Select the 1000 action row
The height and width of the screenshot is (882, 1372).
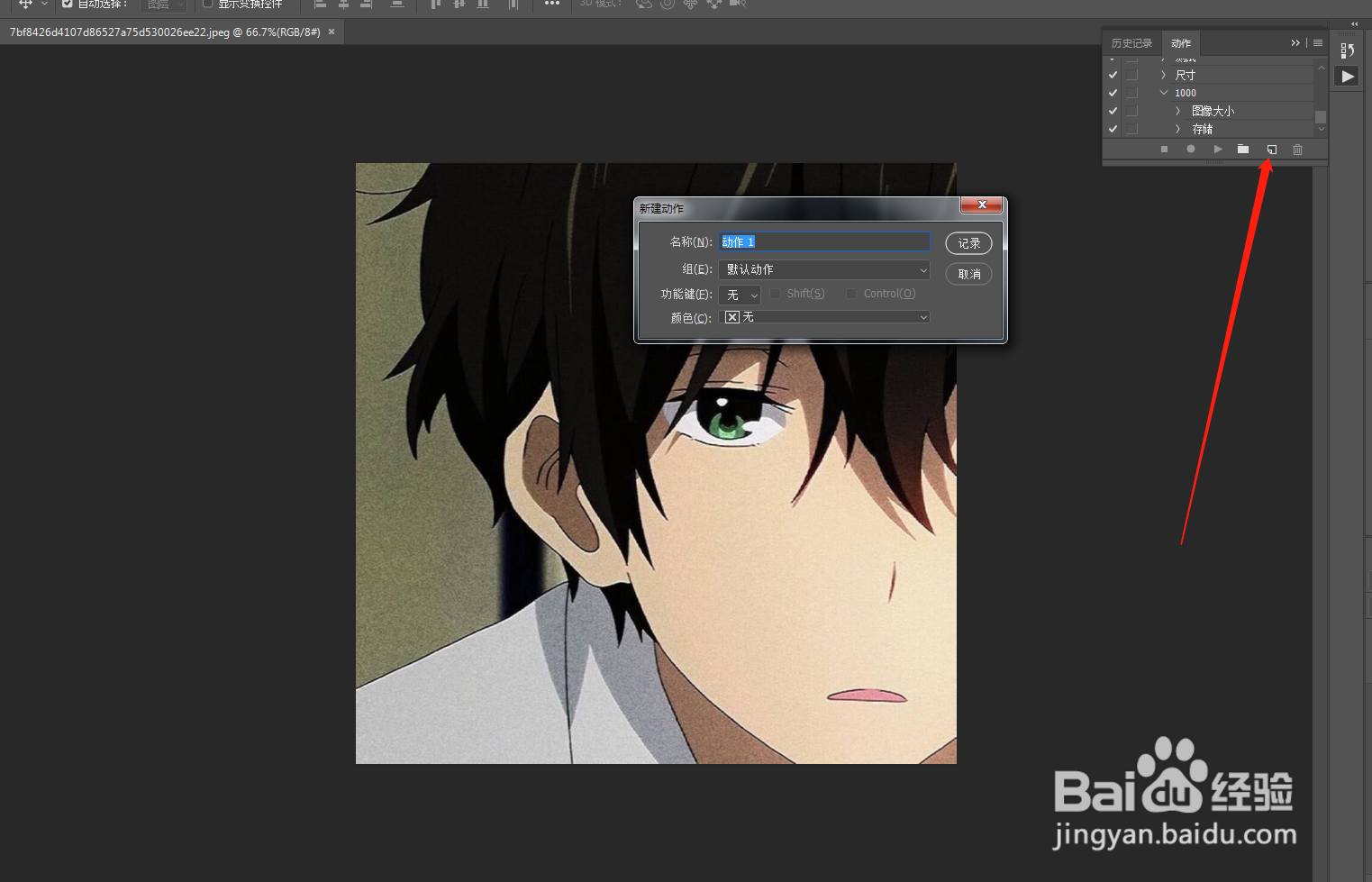tap(1208, 93)
